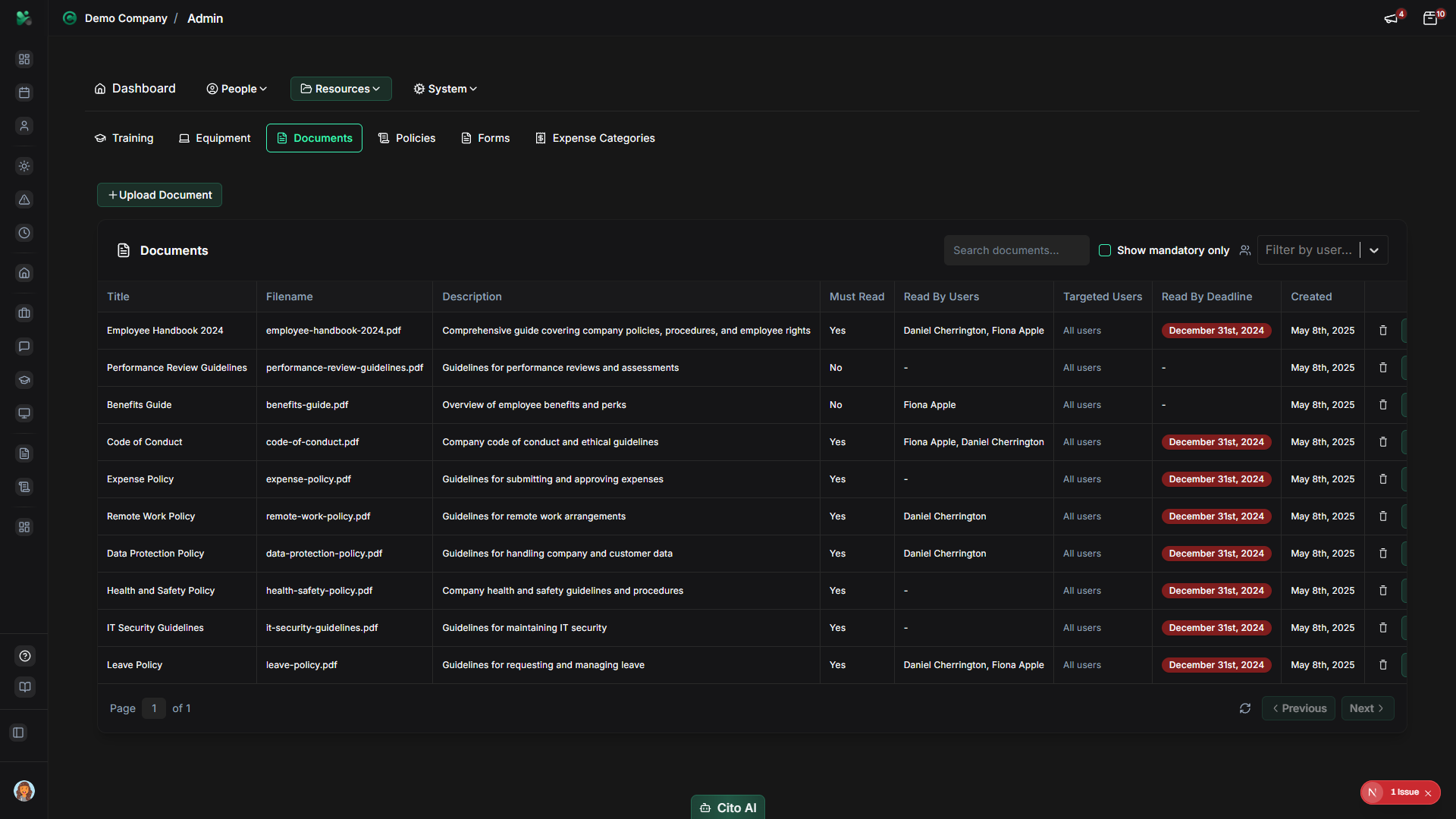Open the Expense Categories tab
The width and height of the screenshot is (1456, 819).
click(595, 138)
